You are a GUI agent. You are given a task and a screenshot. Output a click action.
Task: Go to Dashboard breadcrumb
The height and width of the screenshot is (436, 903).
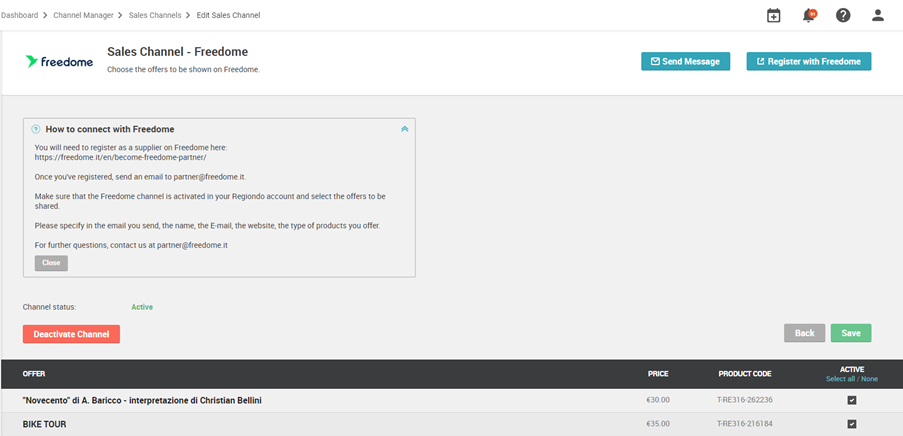20,16
